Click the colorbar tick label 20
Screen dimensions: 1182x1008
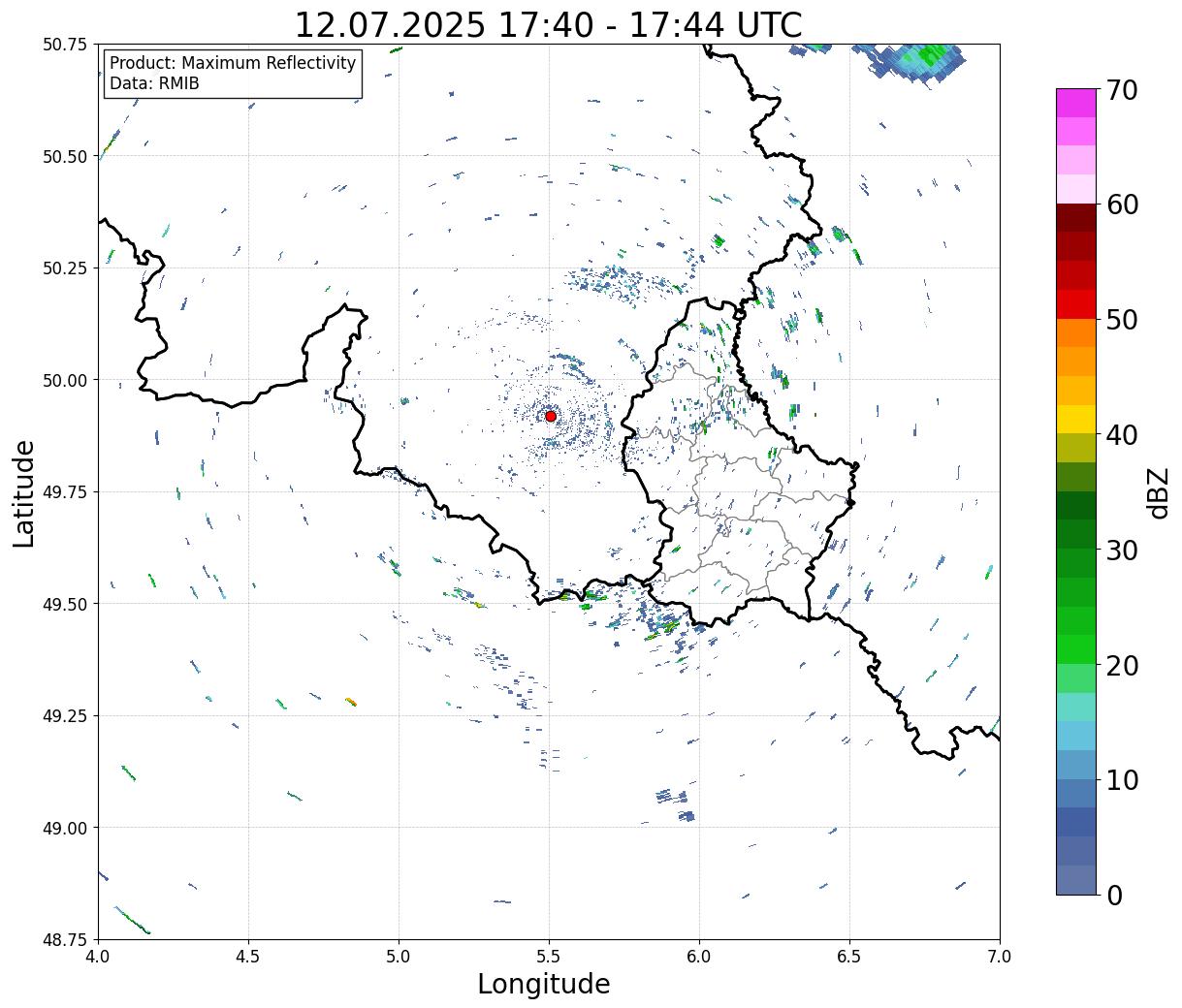[1122, 666]
